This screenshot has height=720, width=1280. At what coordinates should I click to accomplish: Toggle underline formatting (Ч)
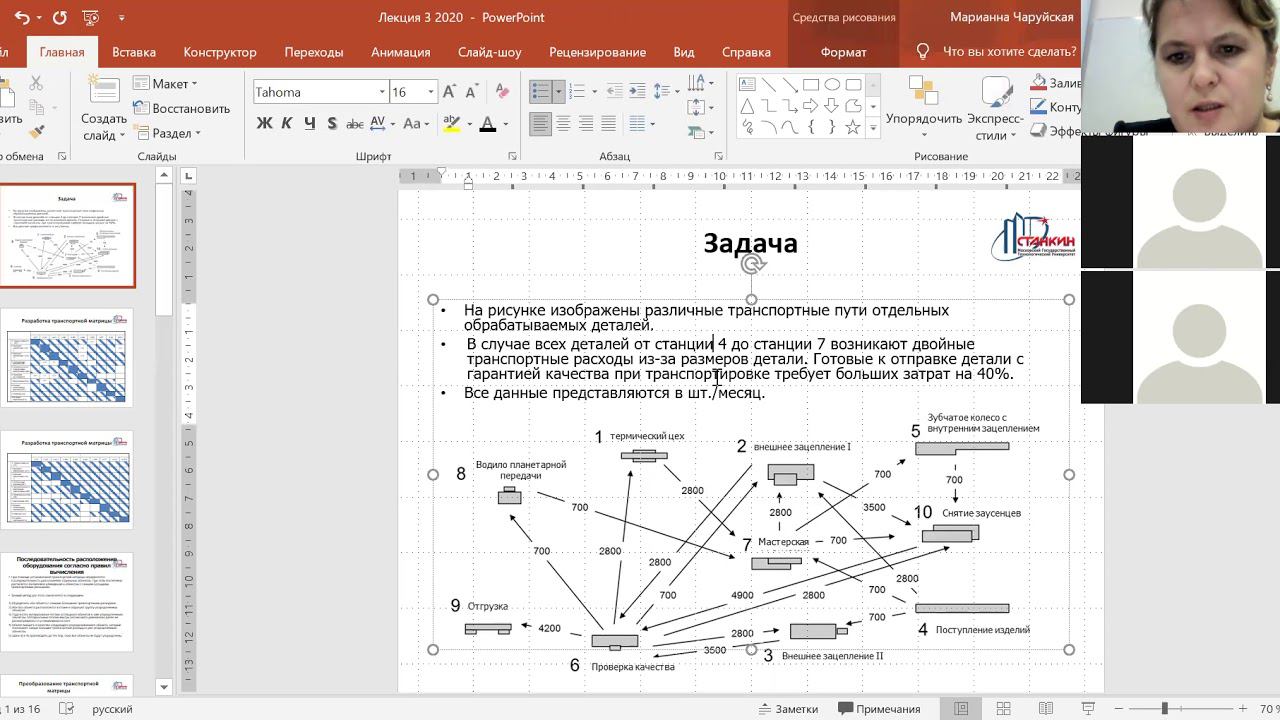tap(309, 124)
